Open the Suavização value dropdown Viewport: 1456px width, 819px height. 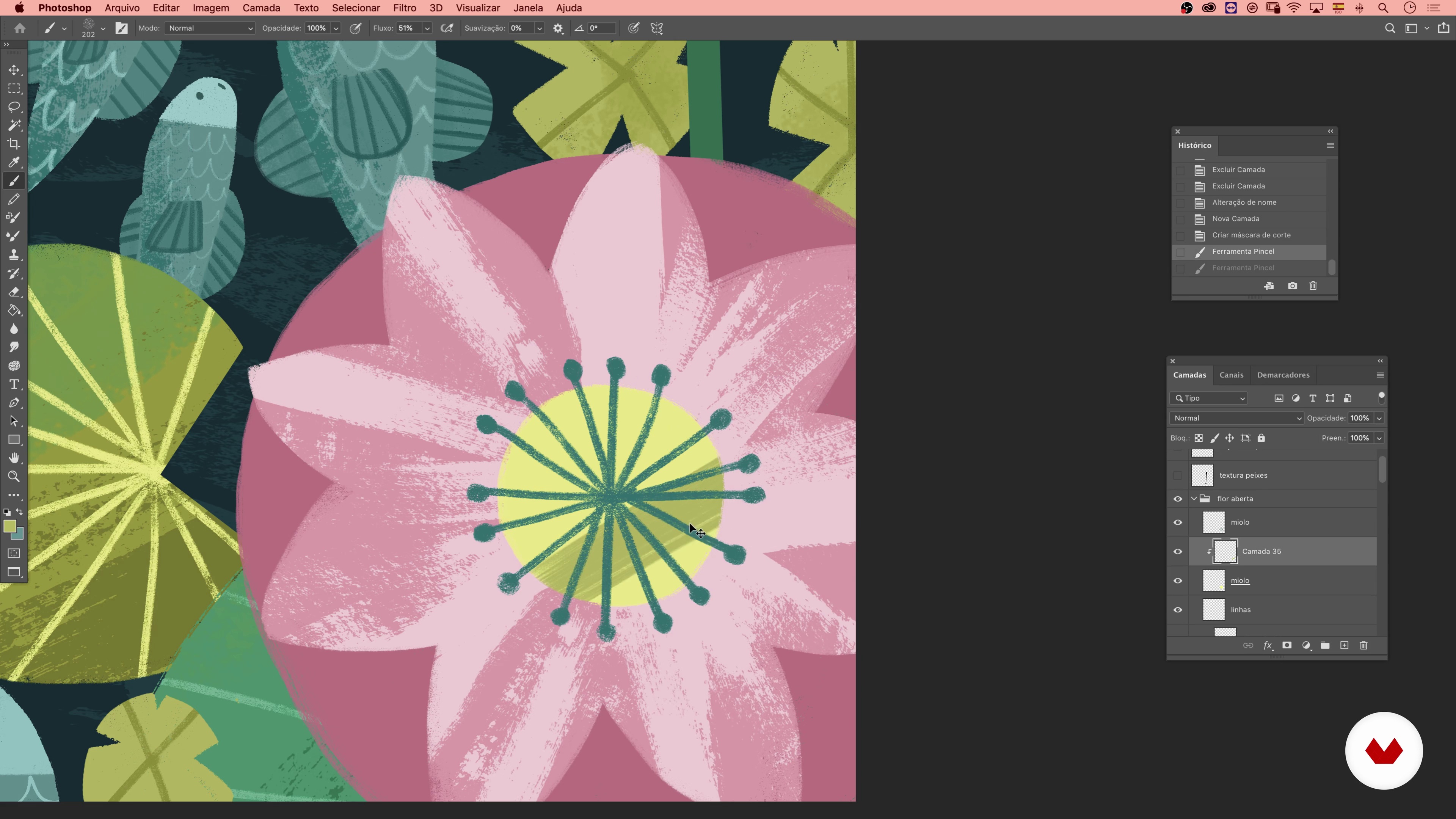539,28
